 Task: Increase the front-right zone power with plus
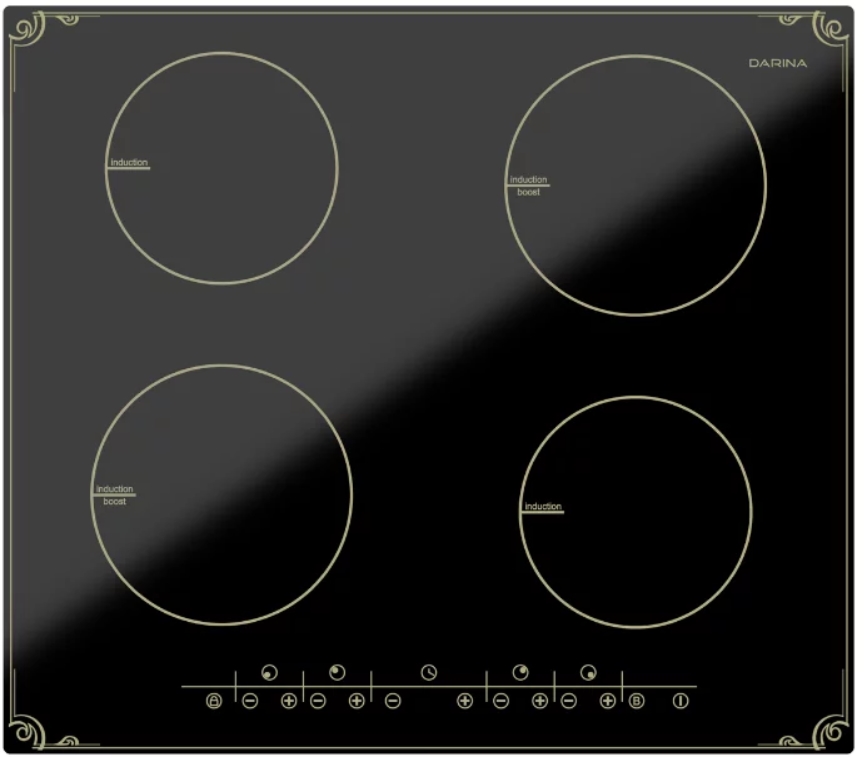[607, 701]
